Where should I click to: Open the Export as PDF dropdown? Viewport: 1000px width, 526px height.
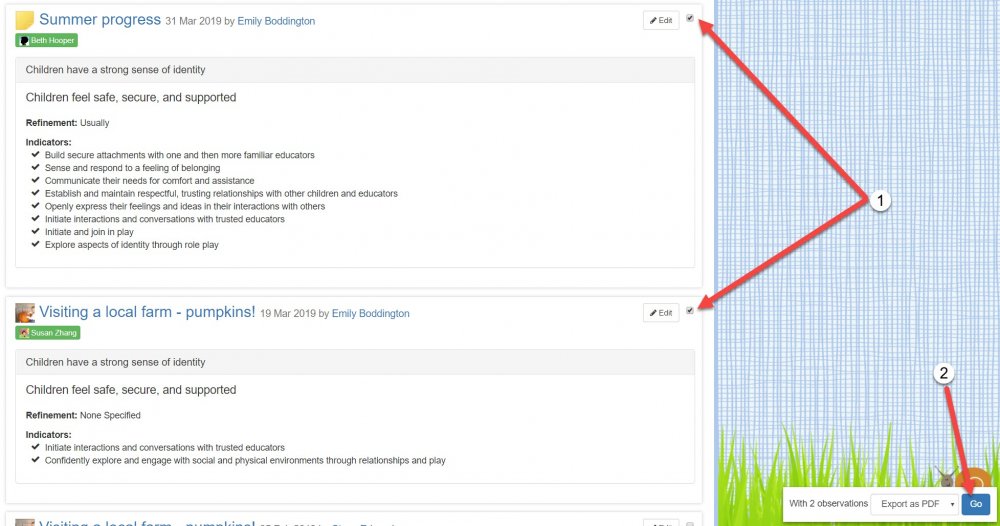[914, 504]
